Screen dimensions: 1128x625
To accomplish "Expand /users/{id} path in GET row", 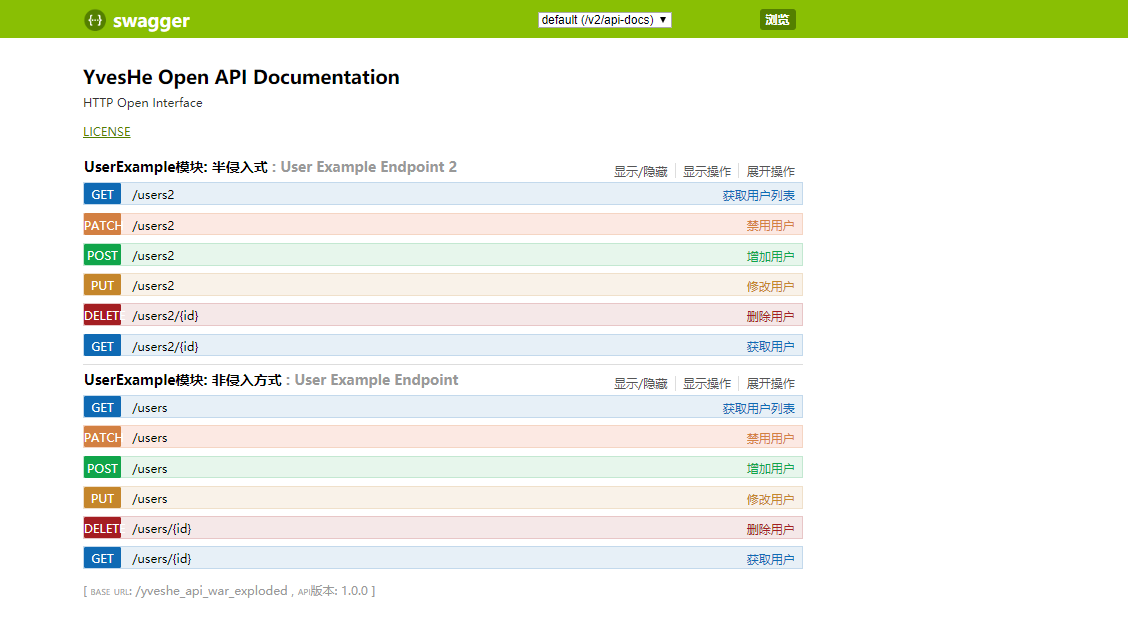I will pyautogui.click(x=162, y=559).
